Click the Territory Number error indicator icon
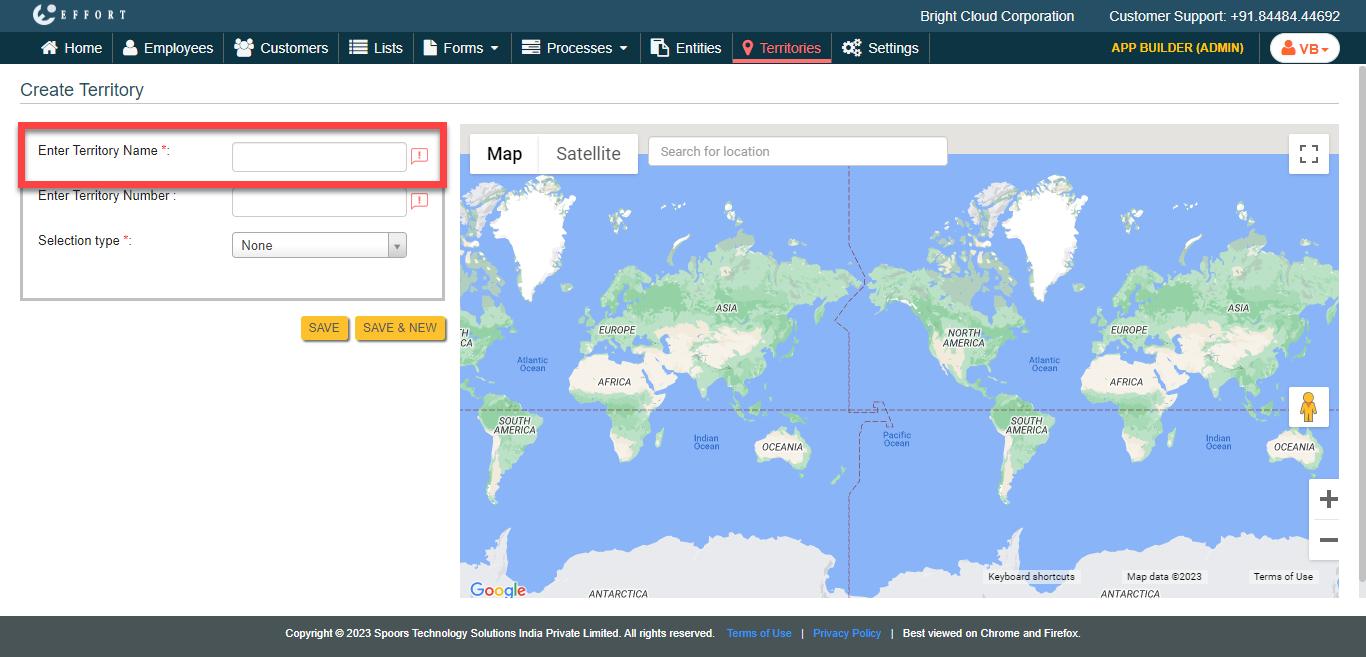1366x657 pixels. tap(420, 201)
